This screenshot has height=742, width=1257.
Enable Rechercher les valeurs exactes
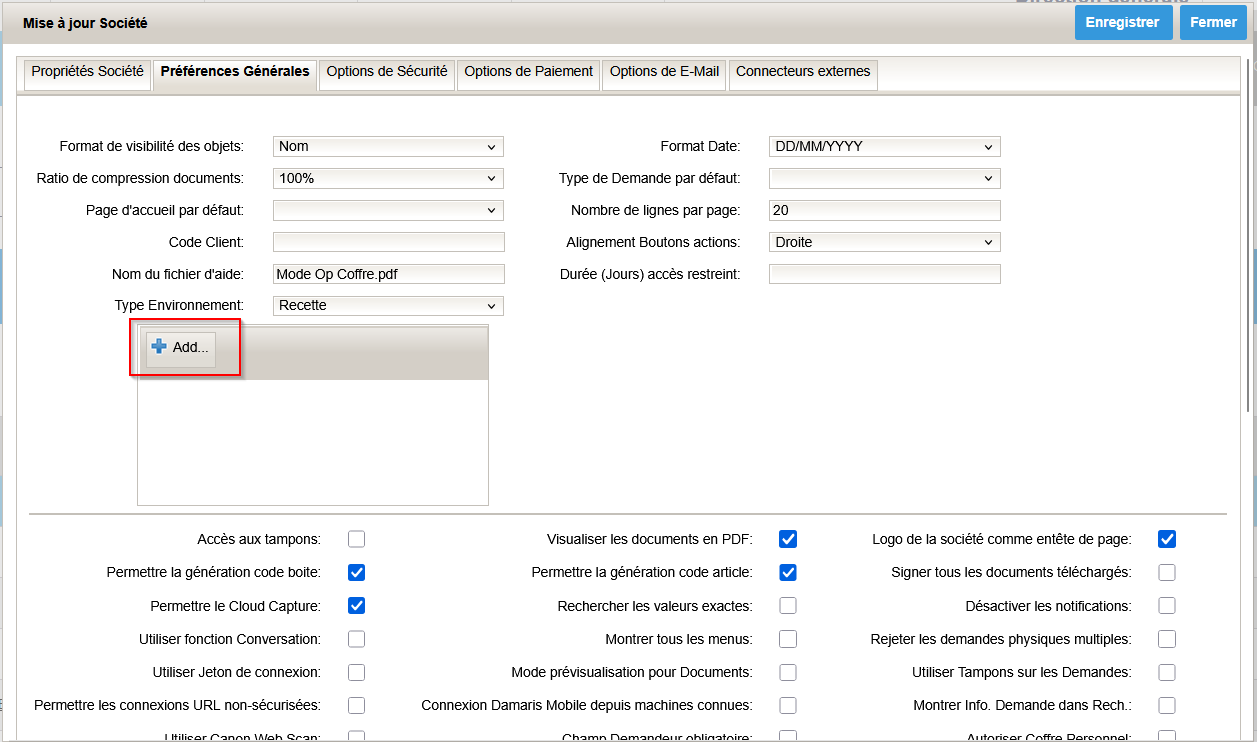(788, 606)
